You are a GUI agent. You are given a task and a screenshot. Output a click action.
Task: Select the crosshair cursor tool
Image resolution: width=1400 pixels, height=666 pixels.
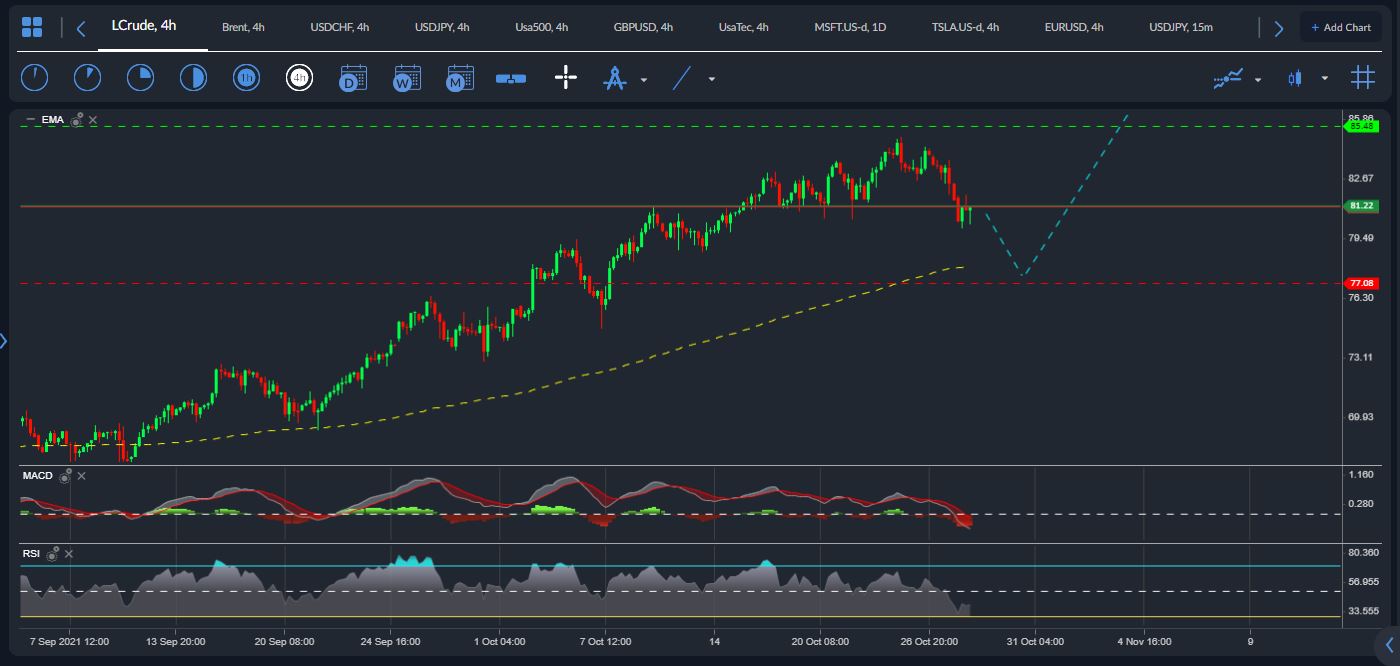(565, 77)
